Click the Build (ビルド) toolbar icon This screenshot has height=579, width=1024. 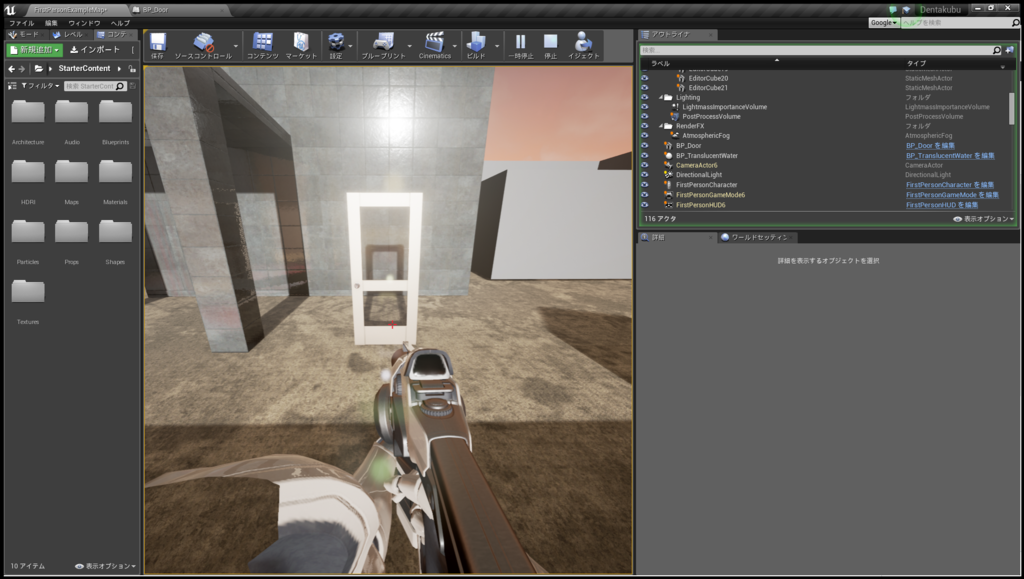(475, 42)
